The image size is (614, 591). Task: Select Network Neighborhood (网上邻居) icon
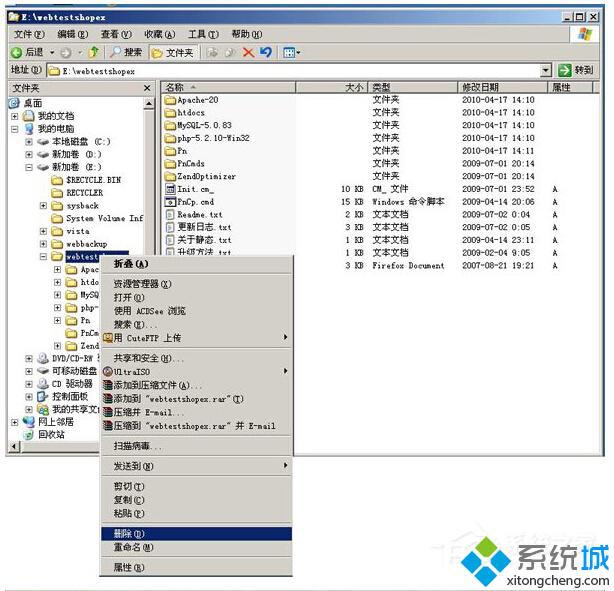click(29, 422)
